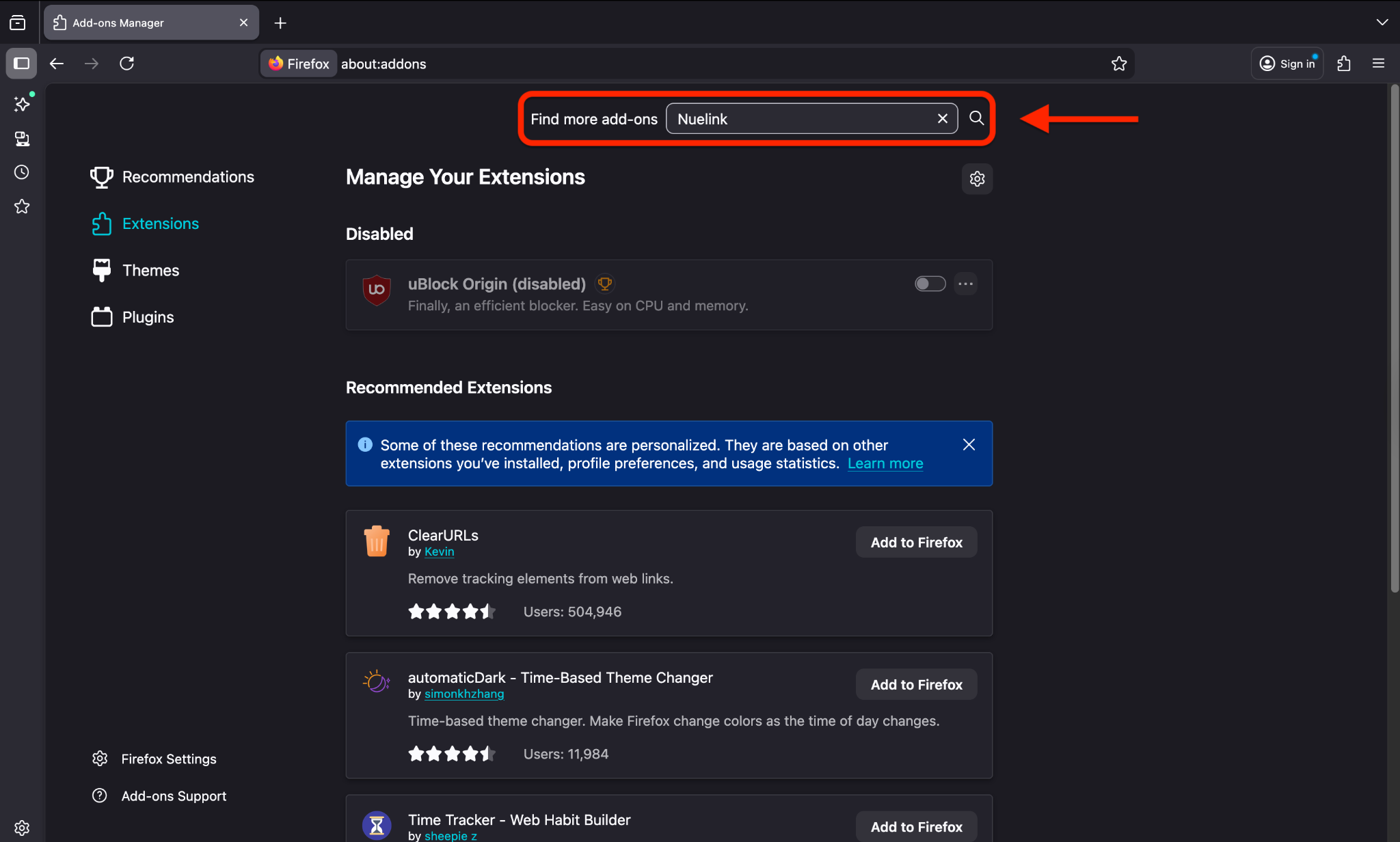Open the Firefox hamburger application menu
This screenshot has width=1400, height=842.
[x=1378, y=64]
